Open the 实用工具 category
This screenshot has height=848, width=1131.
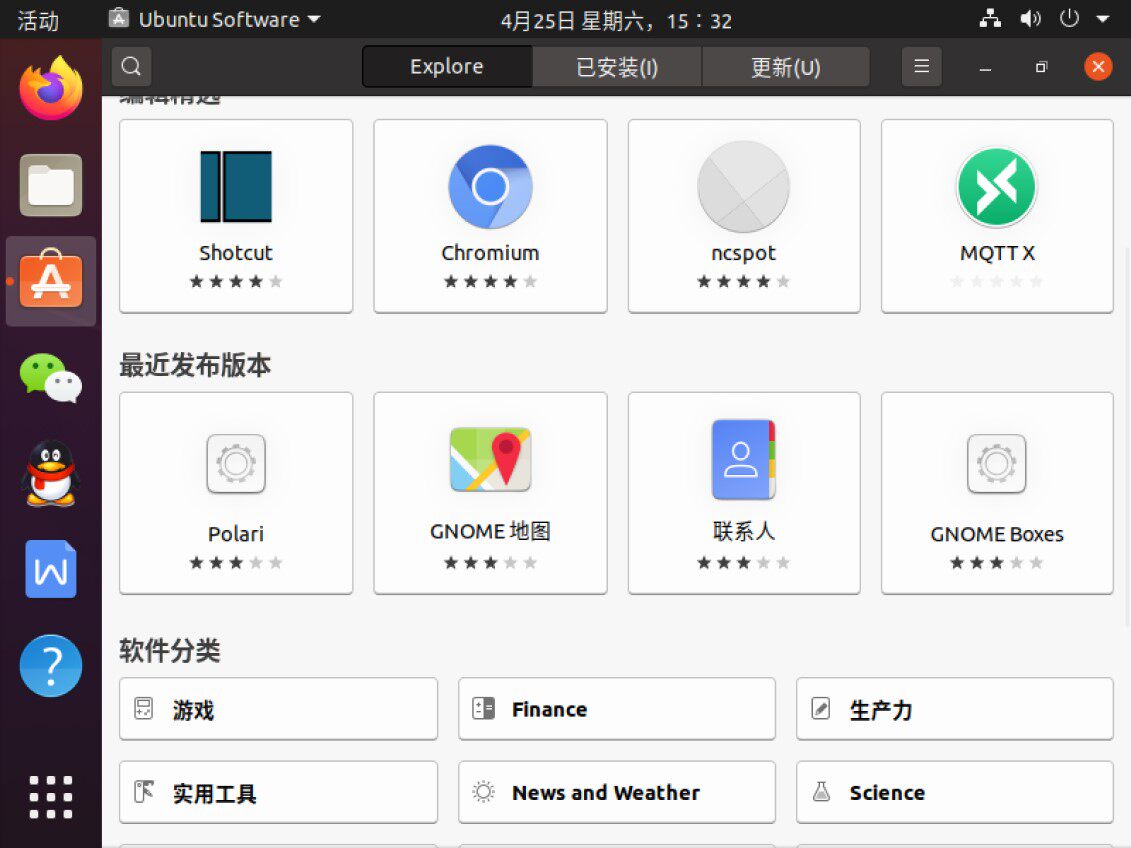pyautogui.click(x=278, y=792)
